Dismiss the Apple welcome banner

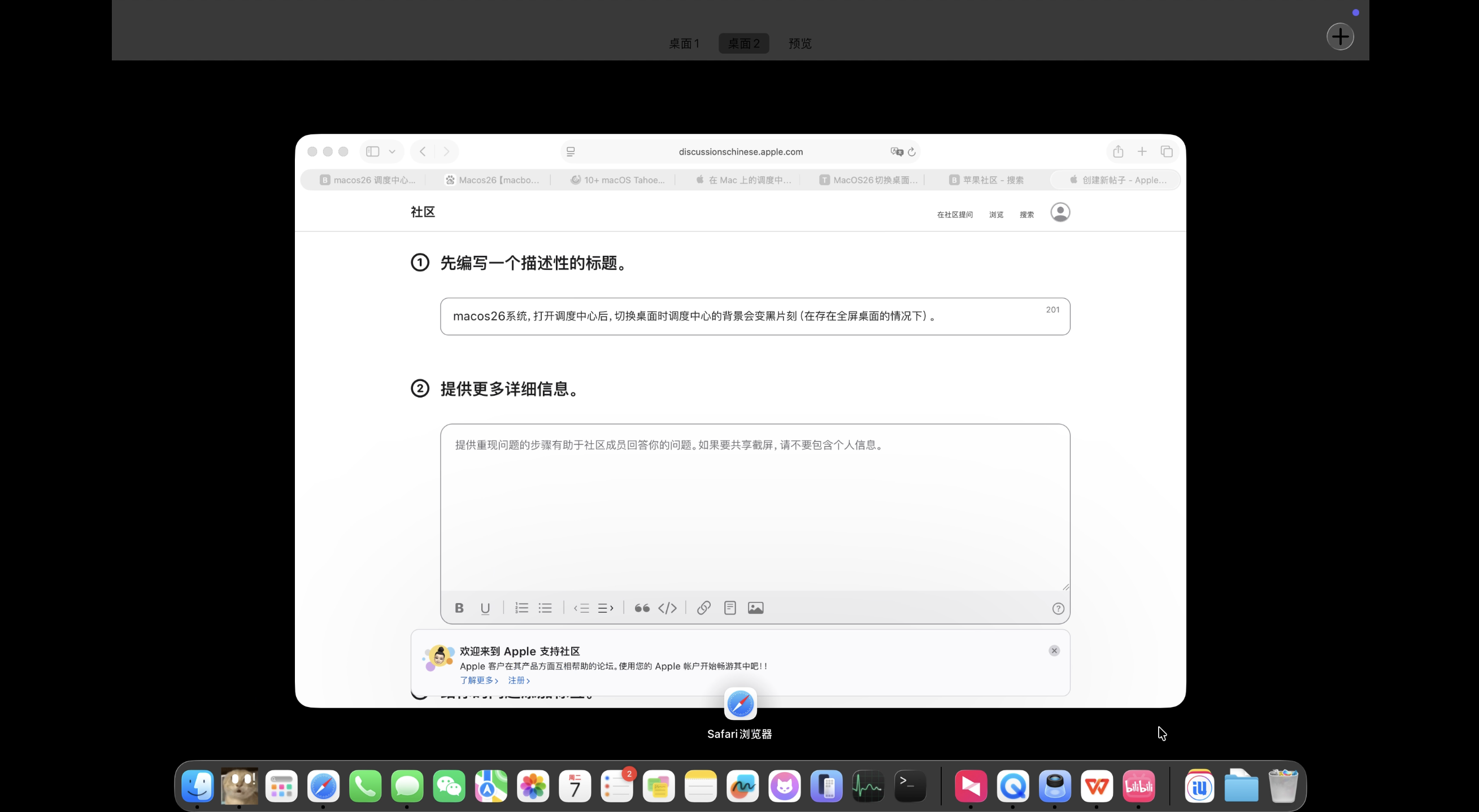point(1054,650)
